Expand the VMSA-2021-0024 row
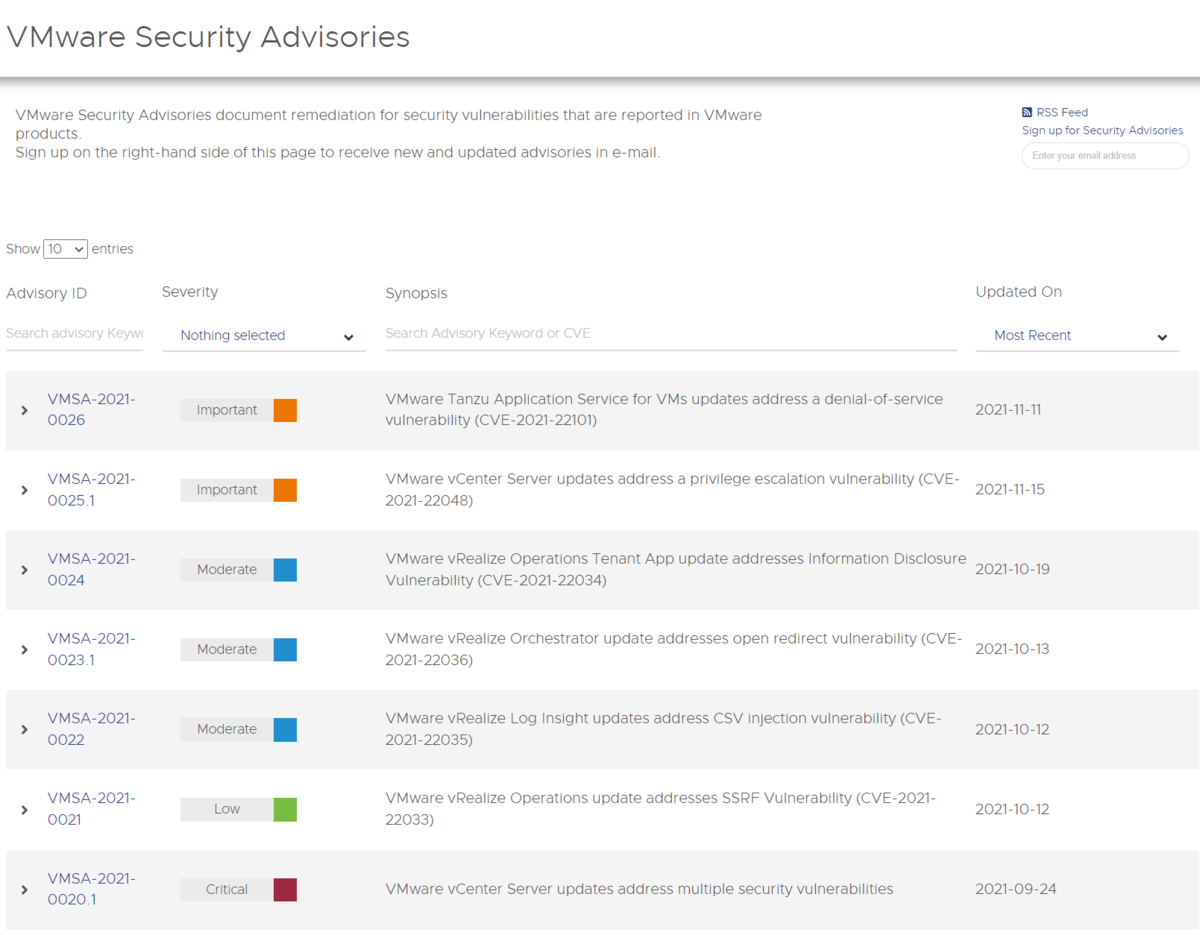The height and width of the screenshot is (935, 1200). (x=25, y=570)
